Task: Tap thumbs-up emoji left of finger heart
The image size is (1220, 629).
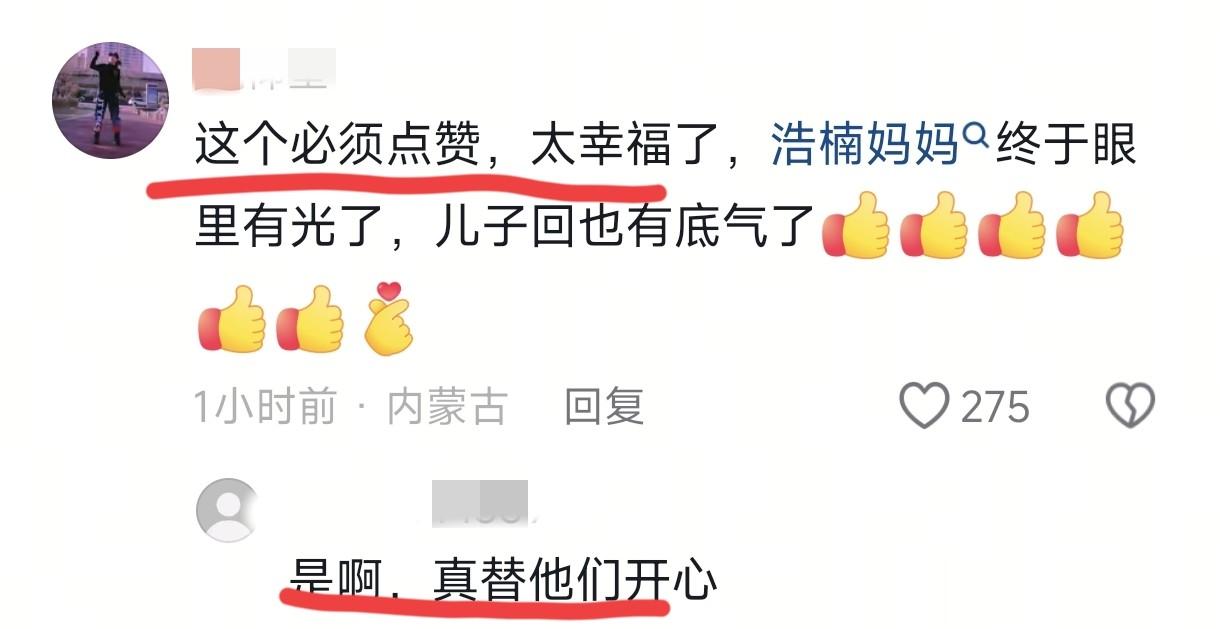Action: pos(310,319)
